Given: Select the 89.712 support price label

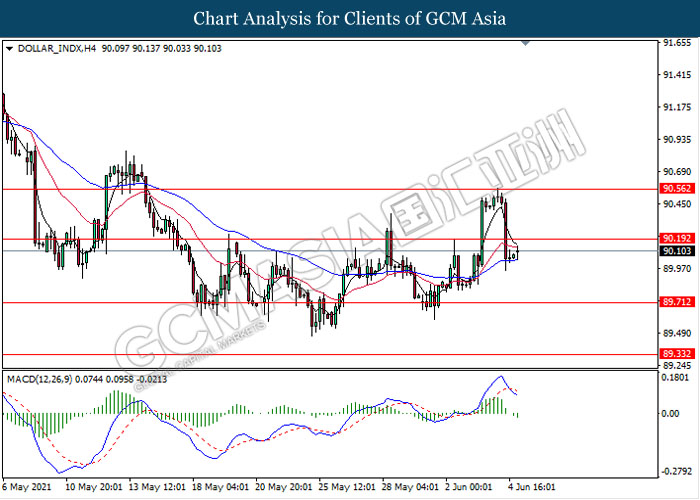Looking at the screenshot, I should coord(677,302).
